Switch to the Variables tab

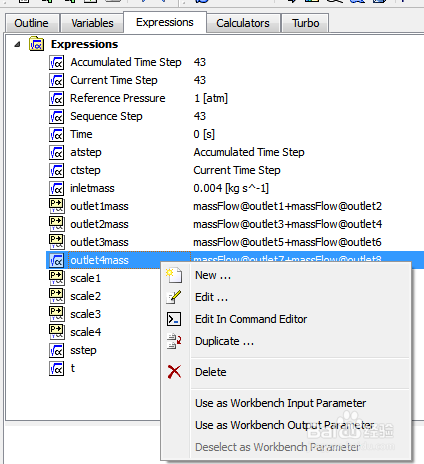point(92,23)
